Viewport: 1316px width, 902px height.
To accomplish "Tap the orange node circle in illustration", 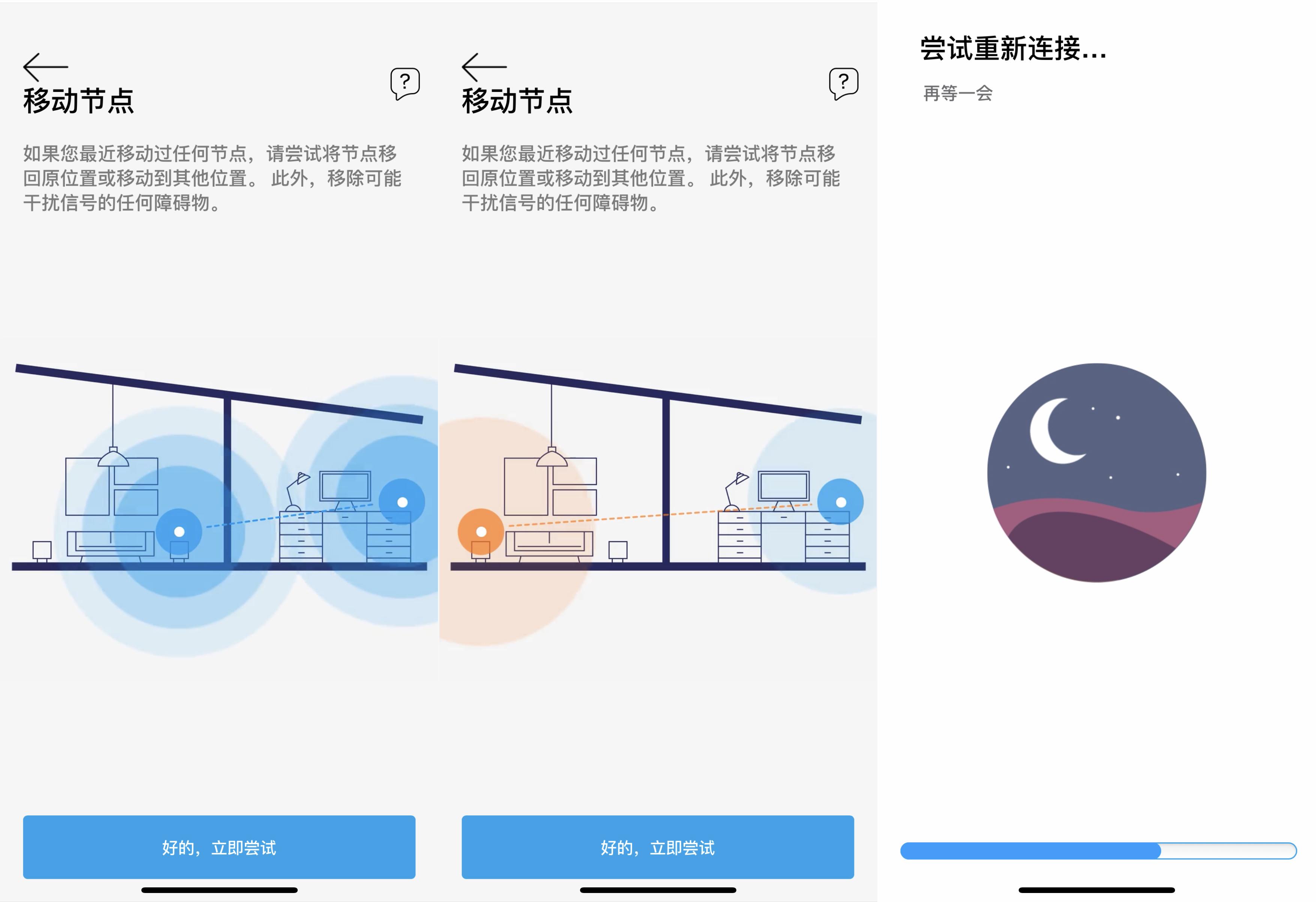I will click(x=481, y=531).
